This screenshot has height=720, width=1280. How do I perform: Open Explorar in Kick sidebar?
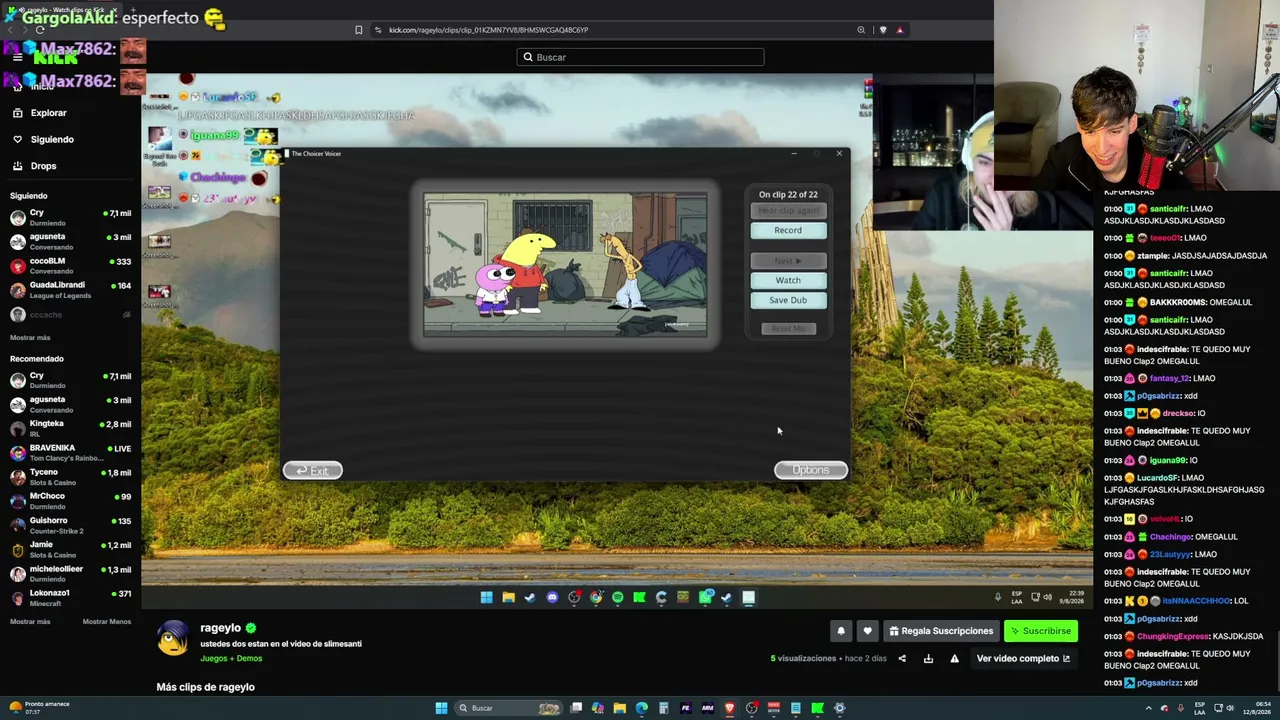[48, 113]
